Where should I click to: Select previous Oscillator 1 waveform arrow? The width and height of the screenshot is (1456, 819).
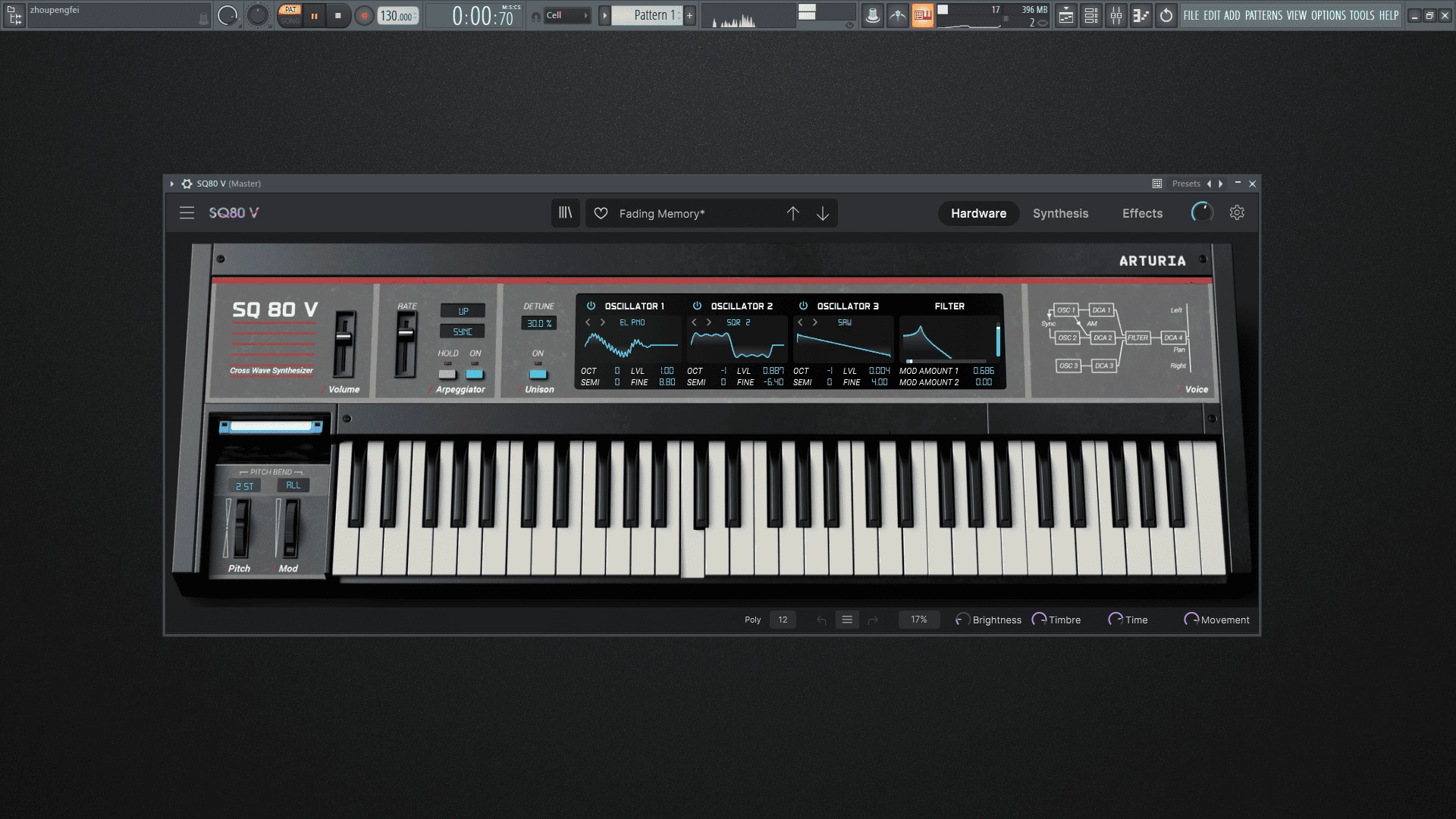click(588, 322)
